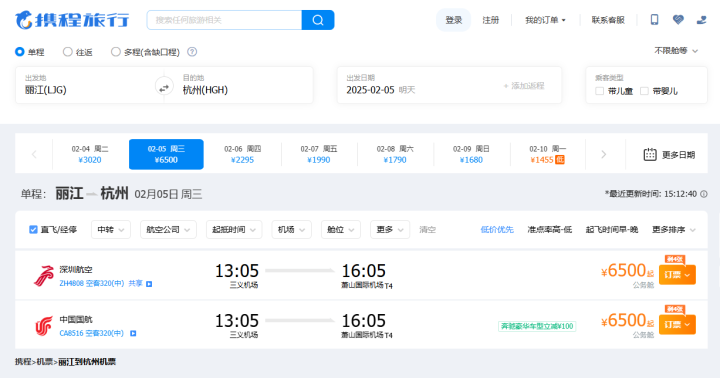The image size is (720, 378).
Task: Open the 机场 filter dropdown
Action: tap(292, 230)
